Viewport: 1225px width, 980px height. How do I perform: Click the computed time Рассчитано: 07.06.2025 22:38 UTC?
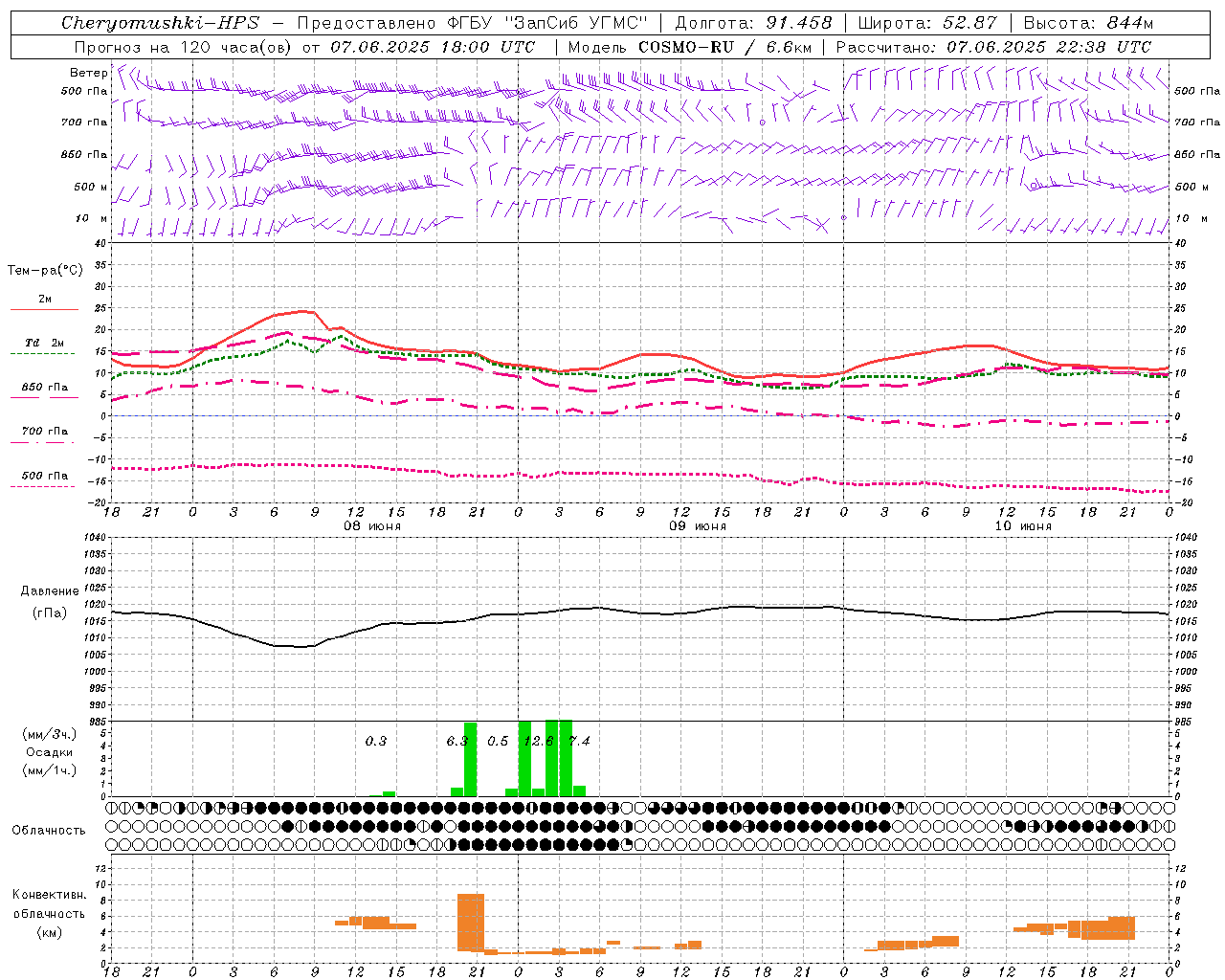pyautogui.click(x=993, y=47)
